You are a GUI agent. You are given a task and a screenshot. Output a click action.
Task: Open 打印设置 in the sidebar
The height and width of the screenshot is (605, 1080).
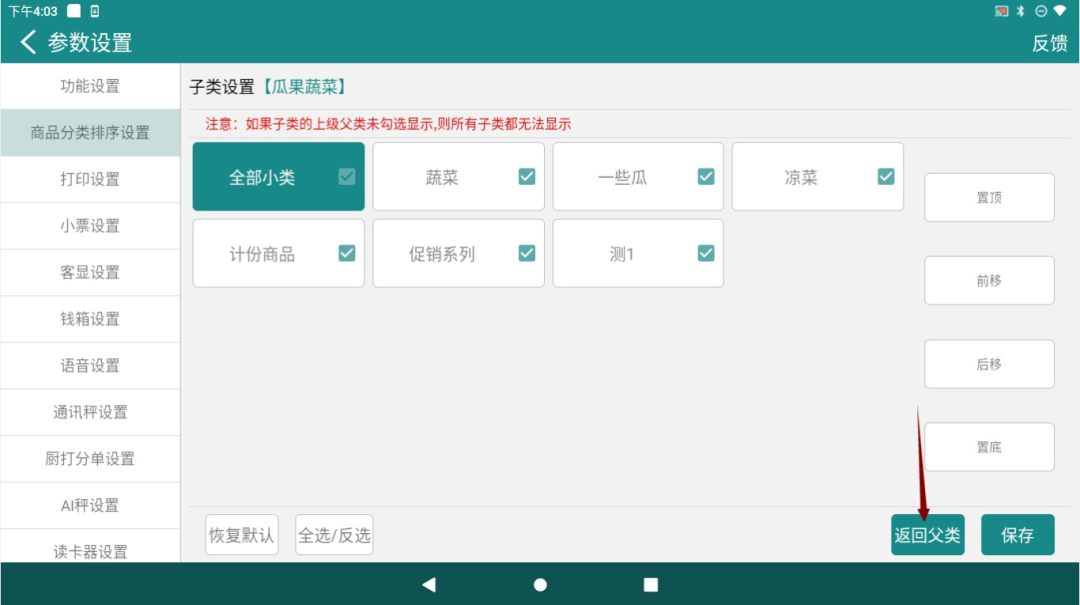90,179
